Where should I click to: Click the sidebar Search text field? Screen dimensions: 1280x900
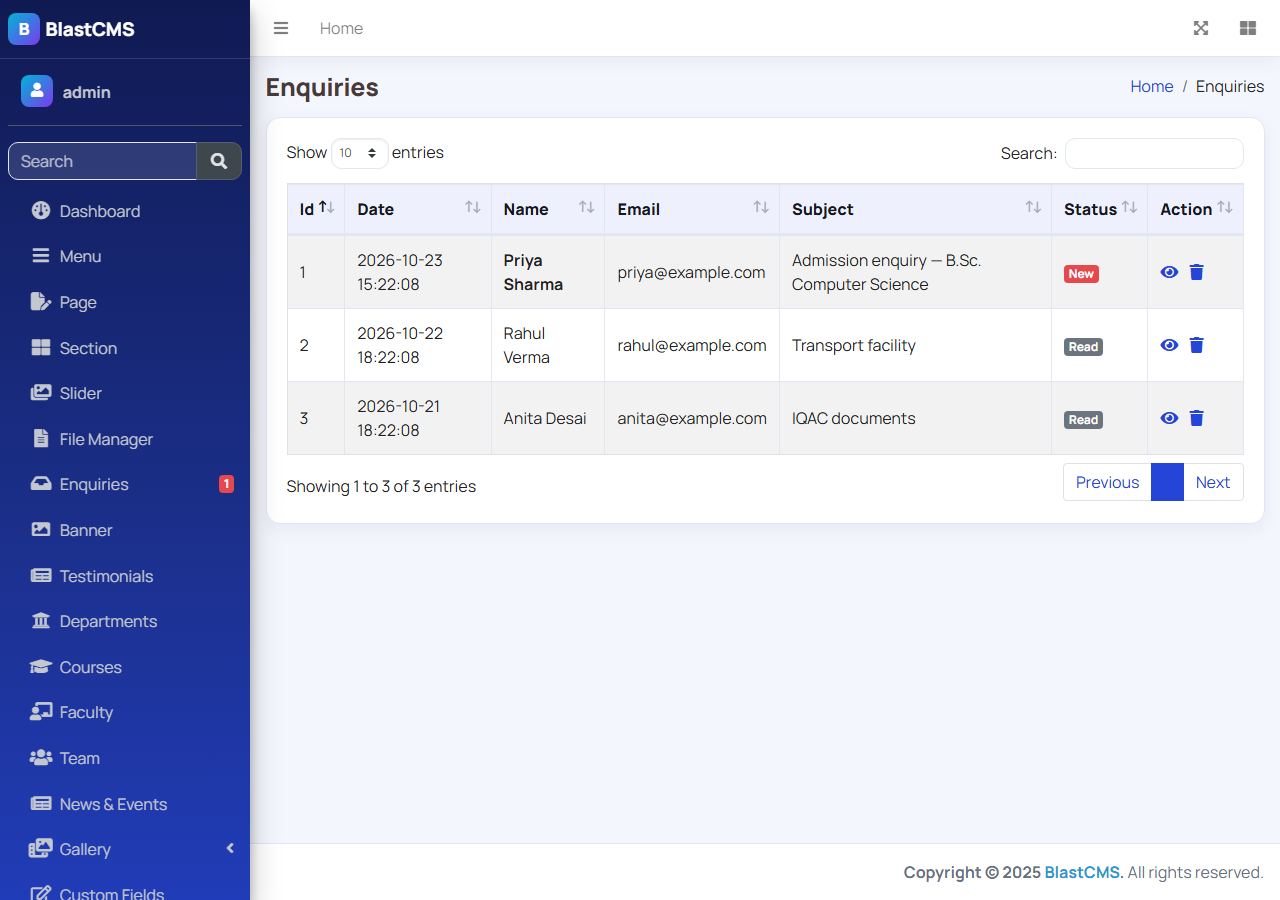(102, 161)
